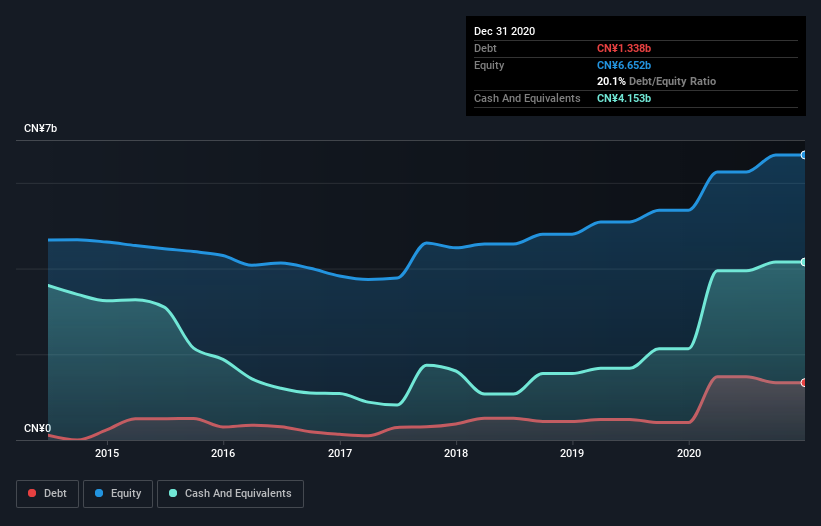Click the CN¥0 y-axis label
This screenshot has height=526, width=821.
(x=38, y=428)
